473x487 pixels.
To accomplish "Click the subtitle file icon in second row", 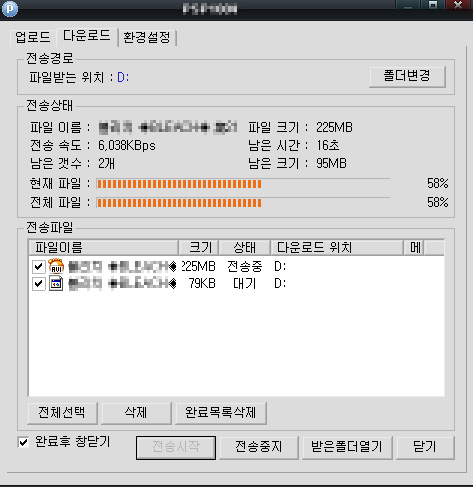I will [56, 284].
